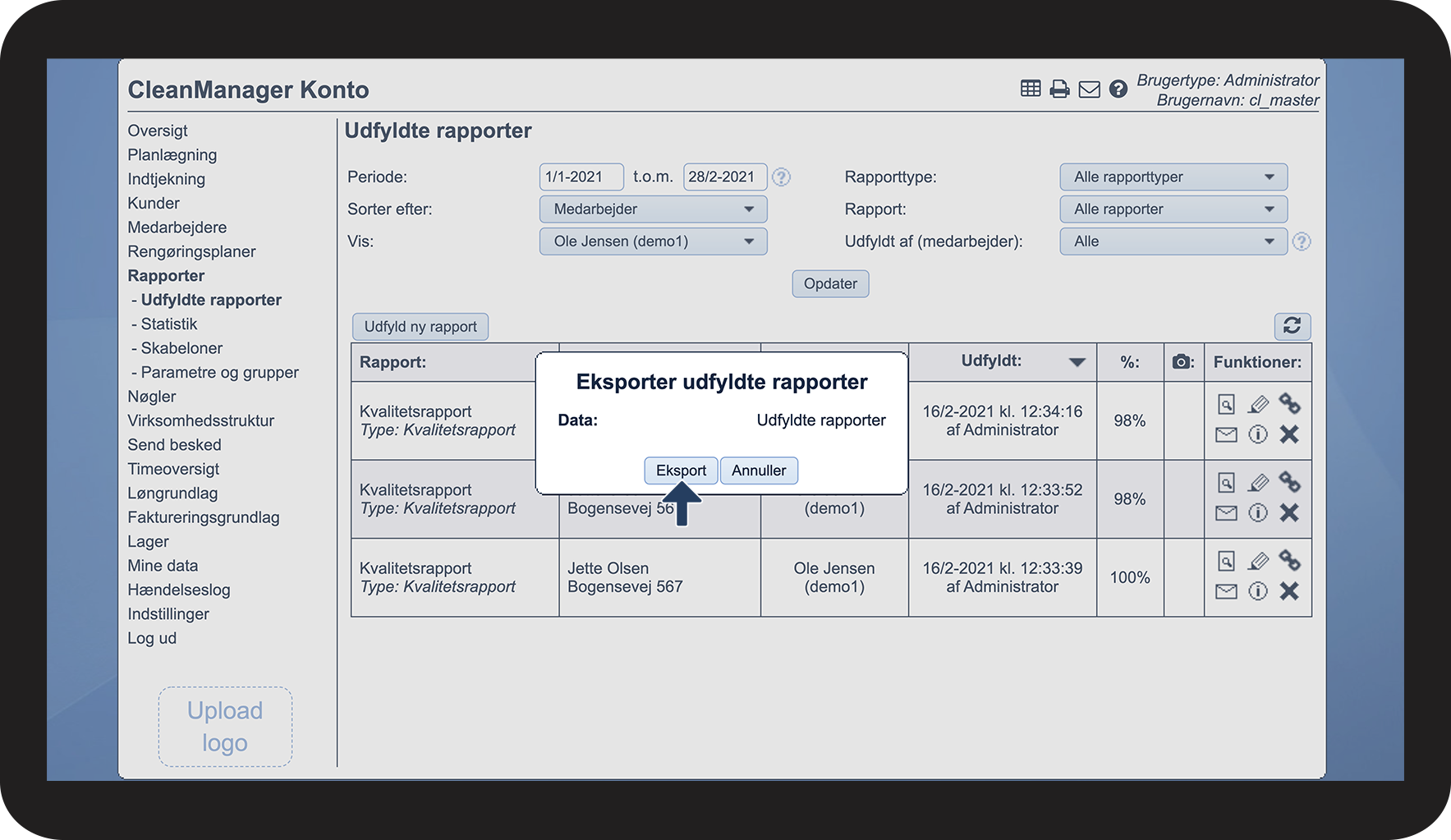Screen dimensions: 1451x840
Task: Click the printer icon in header
Action: (x=1059, y=89)
